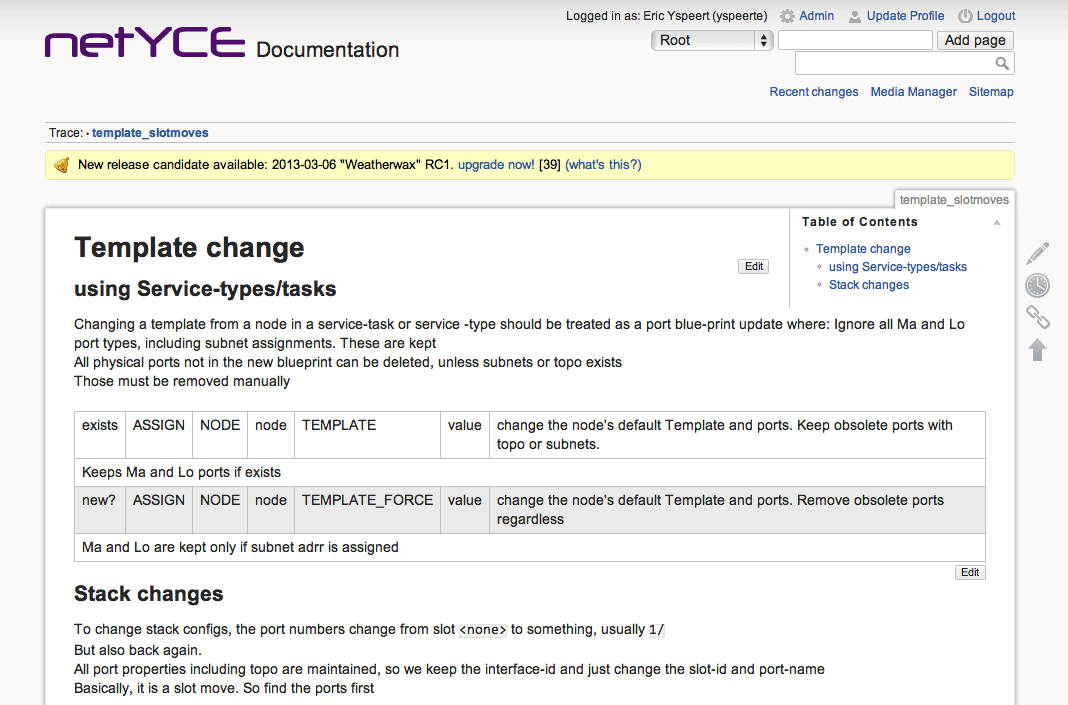Viewport: 1068px width, 705px height.
Task: Click the pencil edit page icon
Action: [x=1038, y=253]
